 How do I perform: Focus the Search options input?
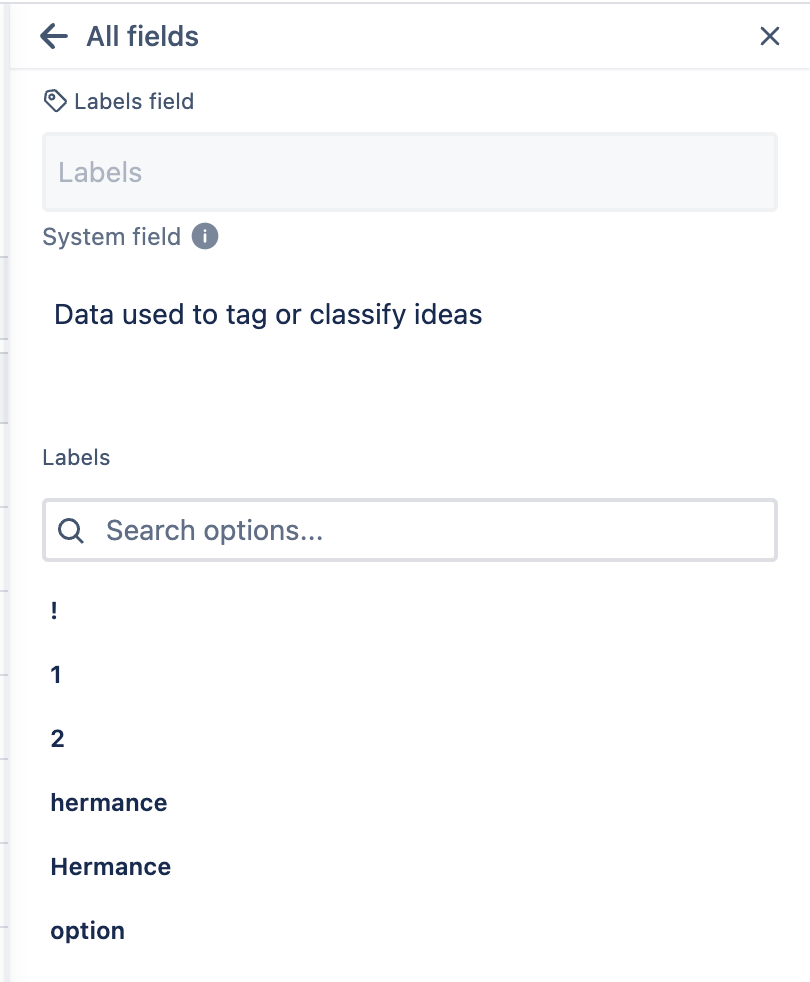pos(430,530)
